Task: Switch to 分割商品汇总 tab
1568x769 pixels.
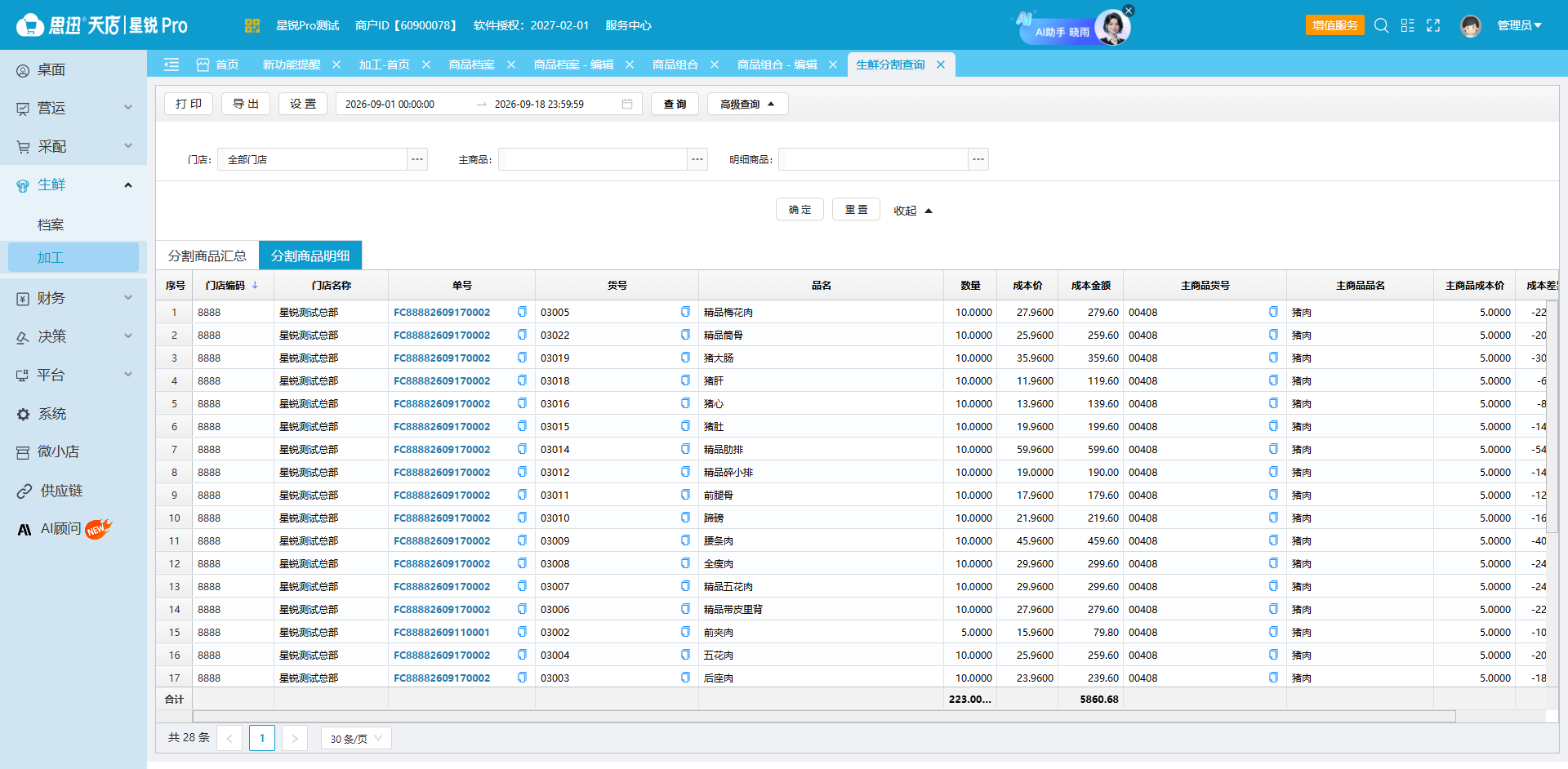Action: [207, 256]
